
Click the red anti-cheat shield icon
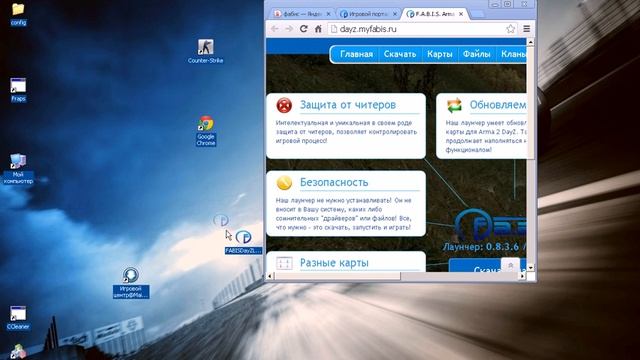pyautogui.click(x=284, y=105)
